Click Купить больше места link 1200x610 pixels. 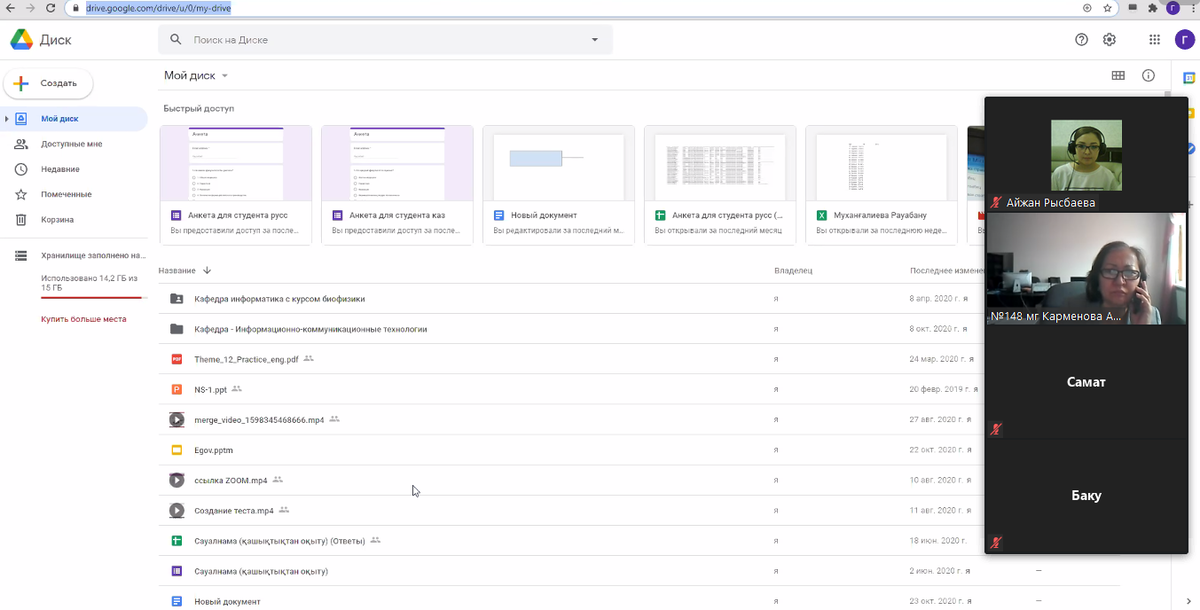[x=83, y=319]
